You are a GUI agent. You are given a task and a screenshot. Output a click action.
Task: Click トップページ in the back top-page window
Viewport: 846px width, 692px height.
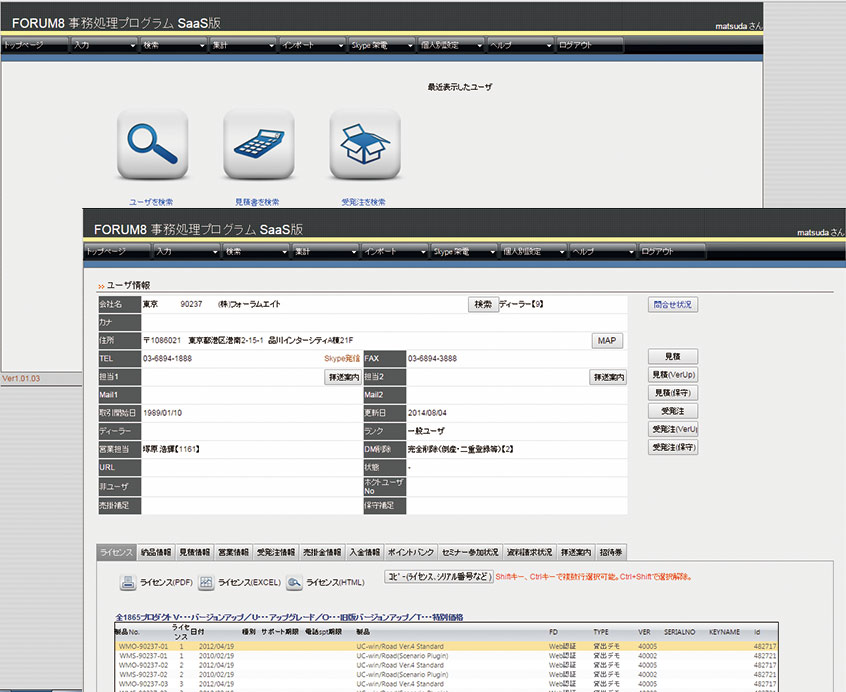tap(35, 45)
